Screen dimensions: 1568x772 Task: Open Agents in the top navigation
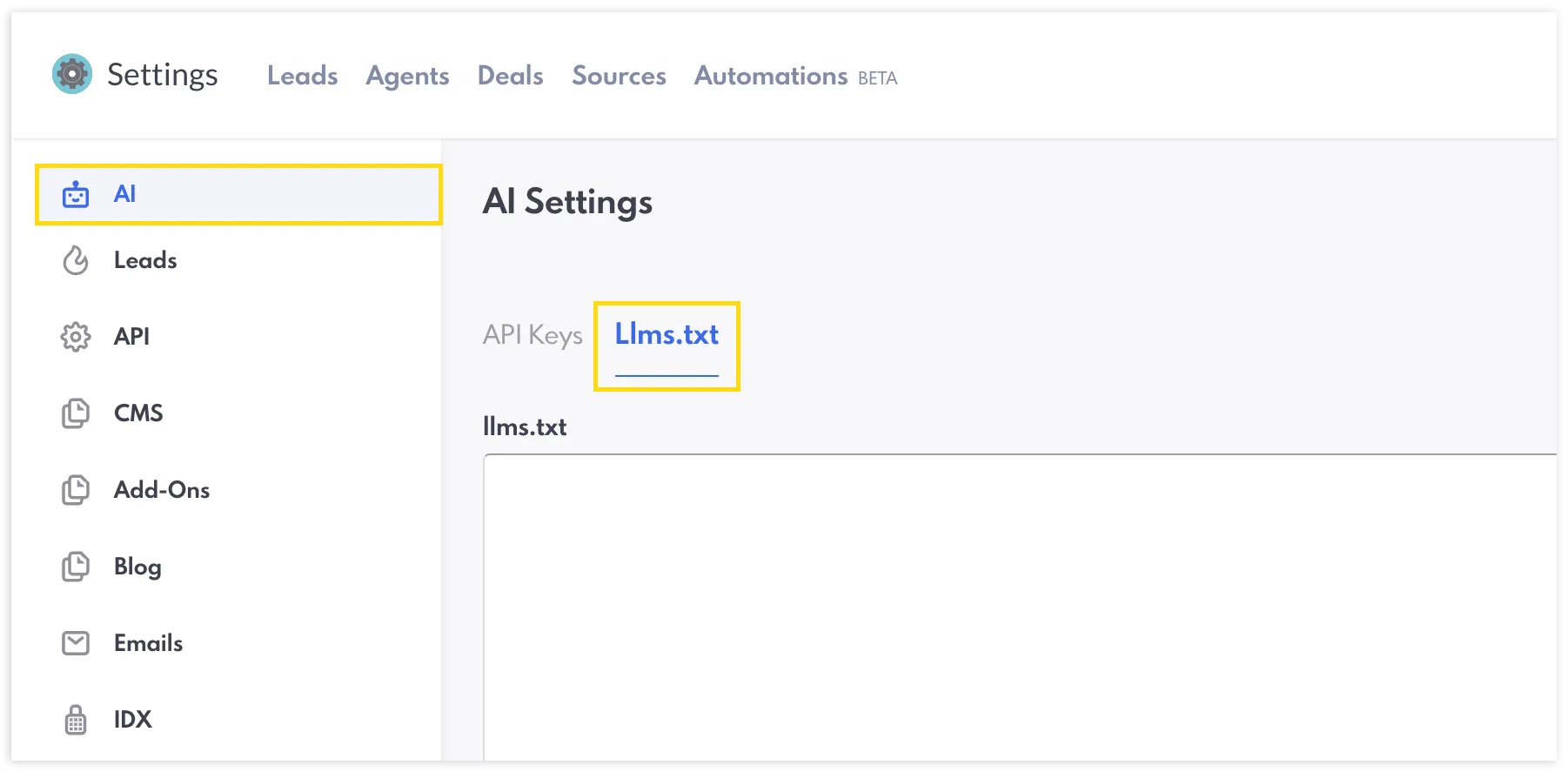407,76
